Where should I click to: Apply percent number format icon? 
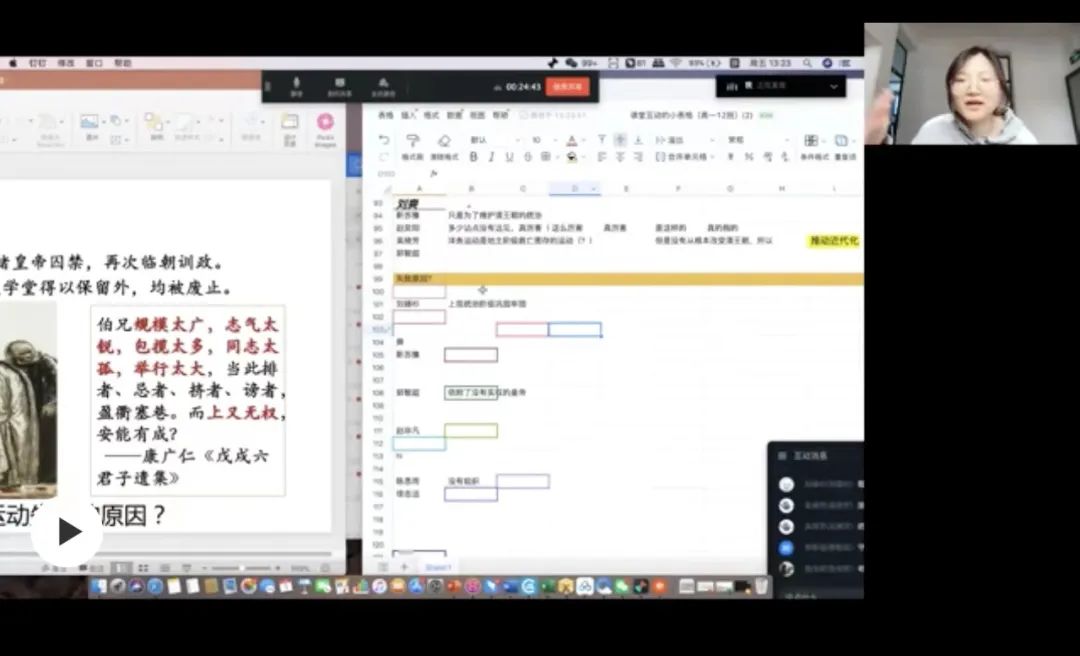[x=749, y=157]
